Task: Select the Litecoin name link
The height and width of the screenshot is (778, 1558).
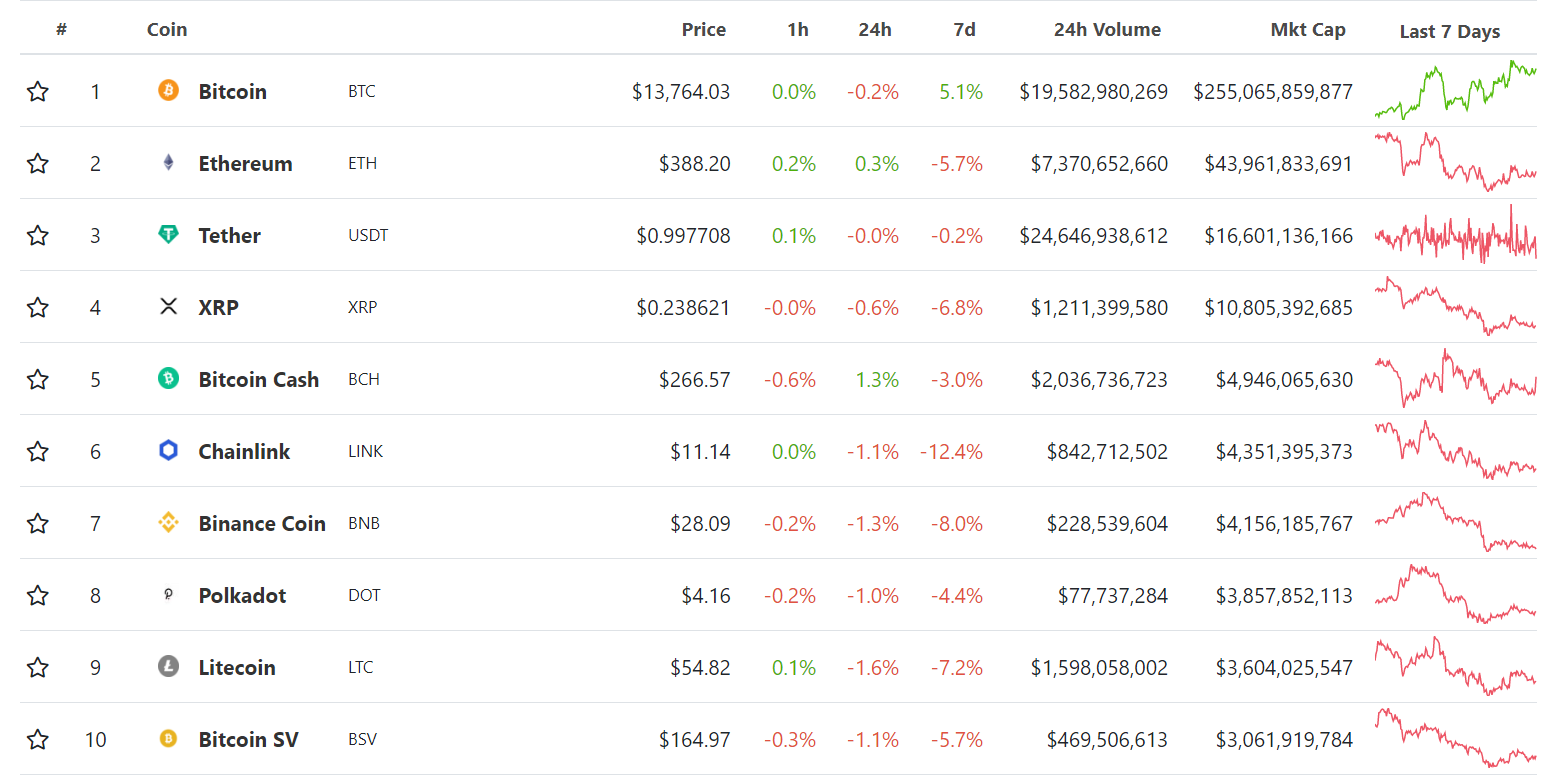Action: click(237, 668)
